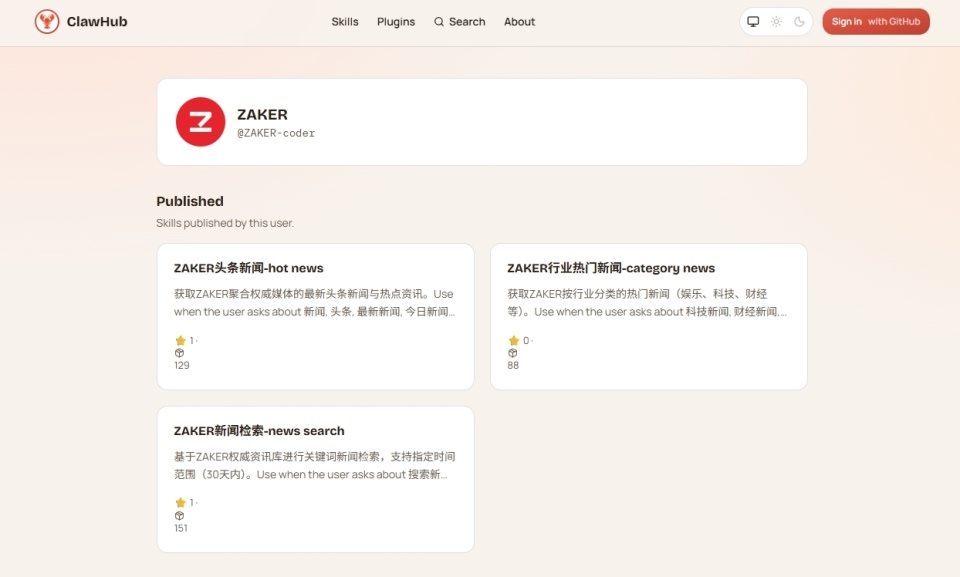
Task: Click the ZAKER red avatar icon
Action: (x=200, y=121)
